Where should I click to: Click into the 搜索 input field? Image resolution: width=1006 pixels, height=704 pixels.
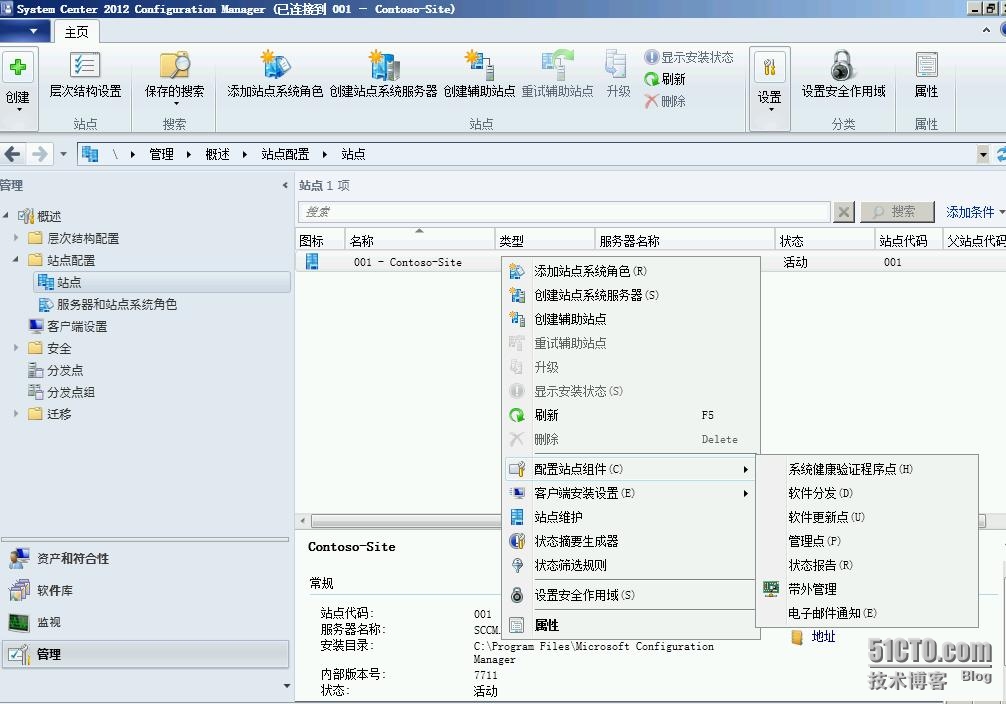click(x=564, y=212)
